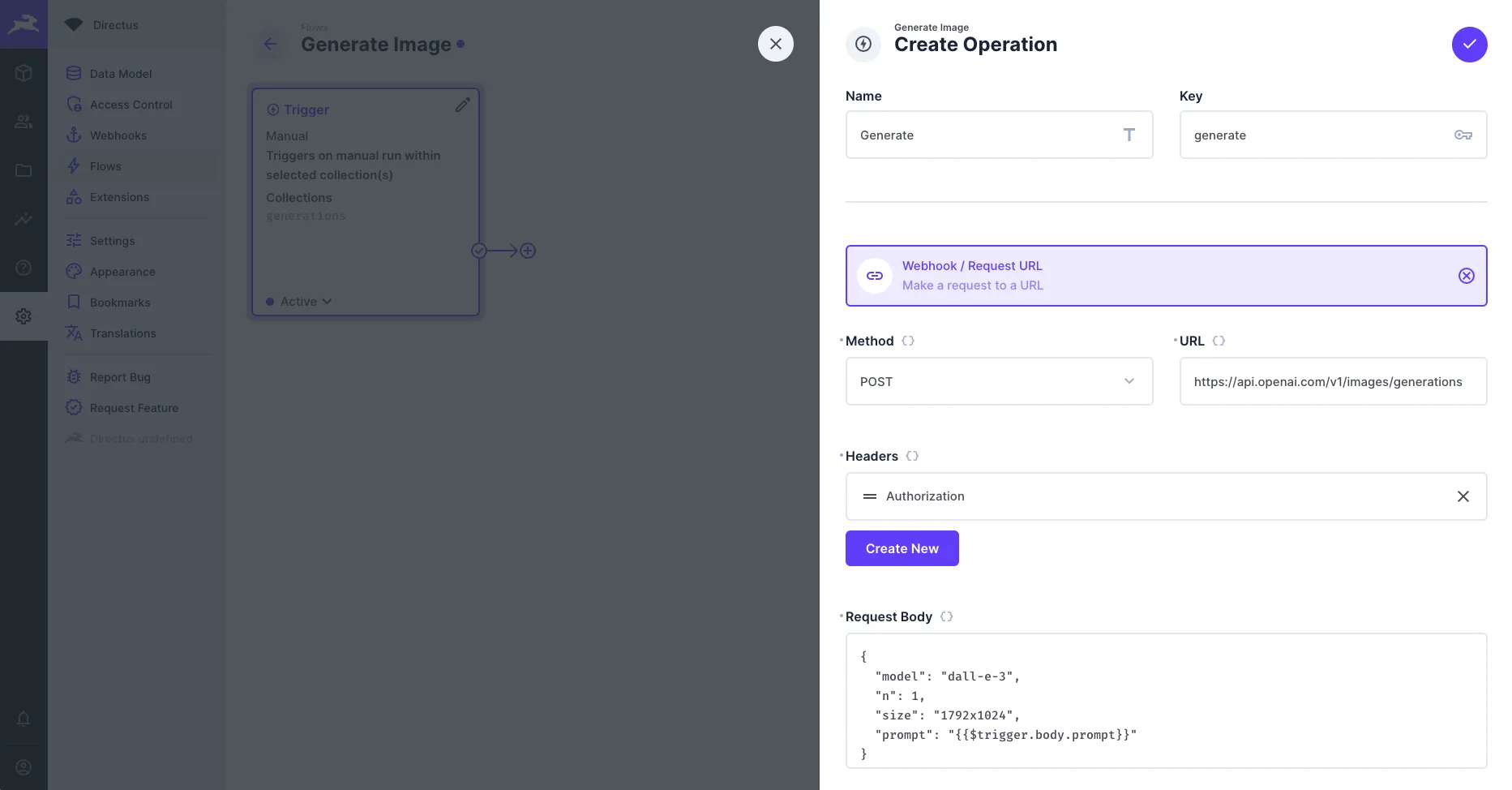Open Access Control in settings menu
This screenshot has width=1512, height=790.
[131, 105]
